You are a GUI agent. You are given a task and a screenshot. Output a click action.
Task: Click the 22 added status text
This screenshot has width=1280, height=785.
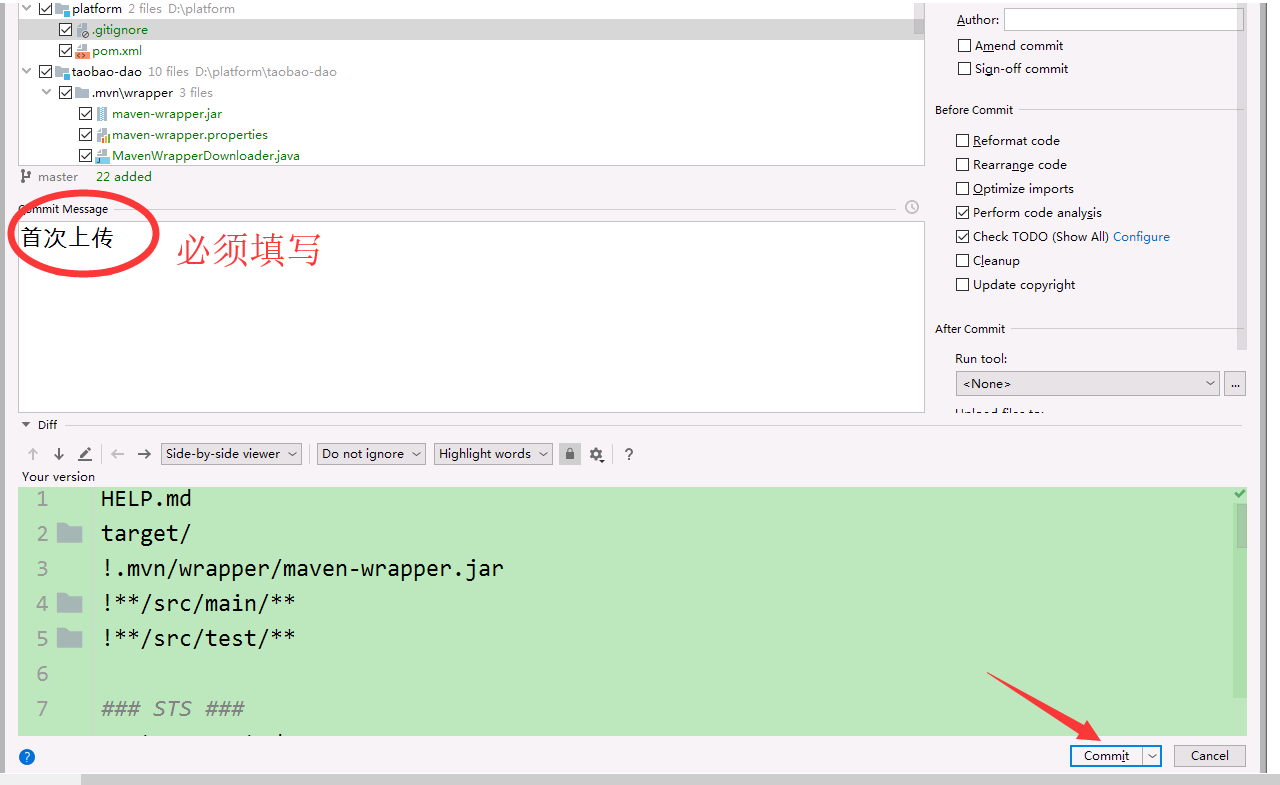[124, 177]
